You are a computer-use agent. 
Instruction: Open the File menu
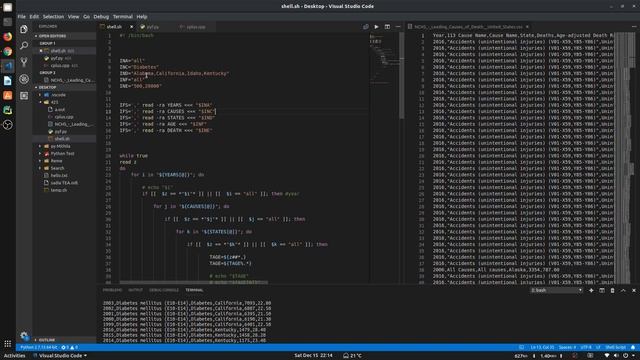click(22, 17)
